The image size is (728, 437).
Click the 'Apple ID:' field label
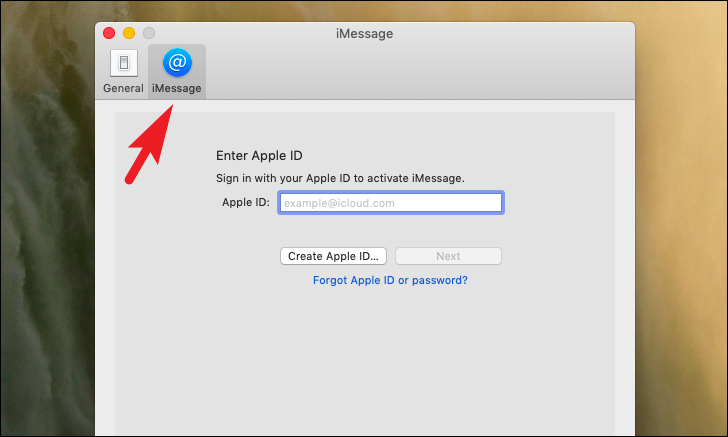click(246, 202)
